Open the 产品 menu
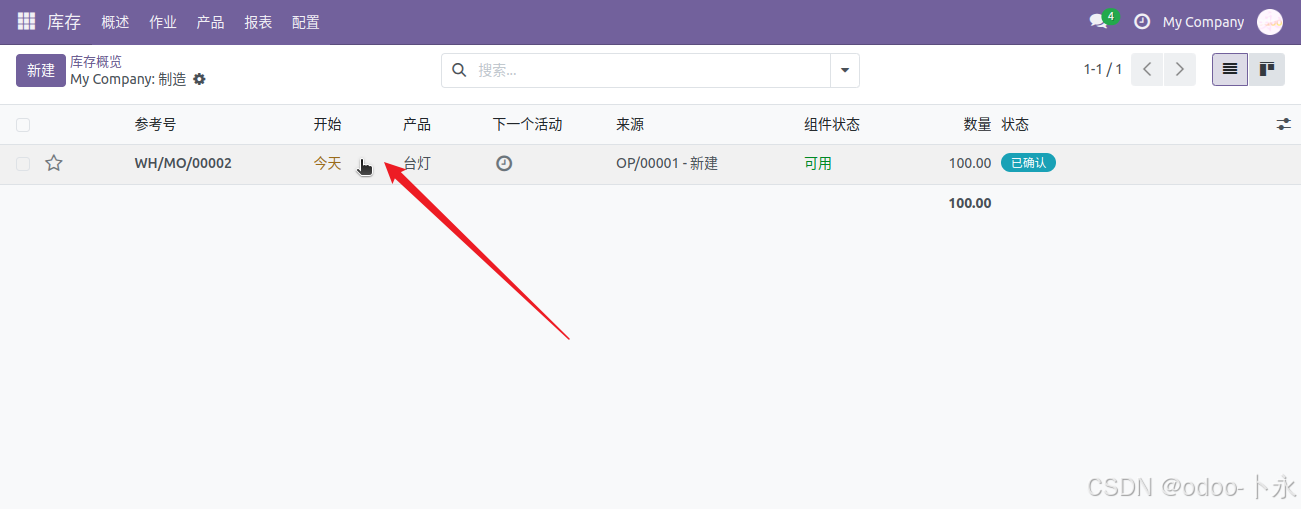Screen dimensions: 1301x509 click(x=210, y=22)
